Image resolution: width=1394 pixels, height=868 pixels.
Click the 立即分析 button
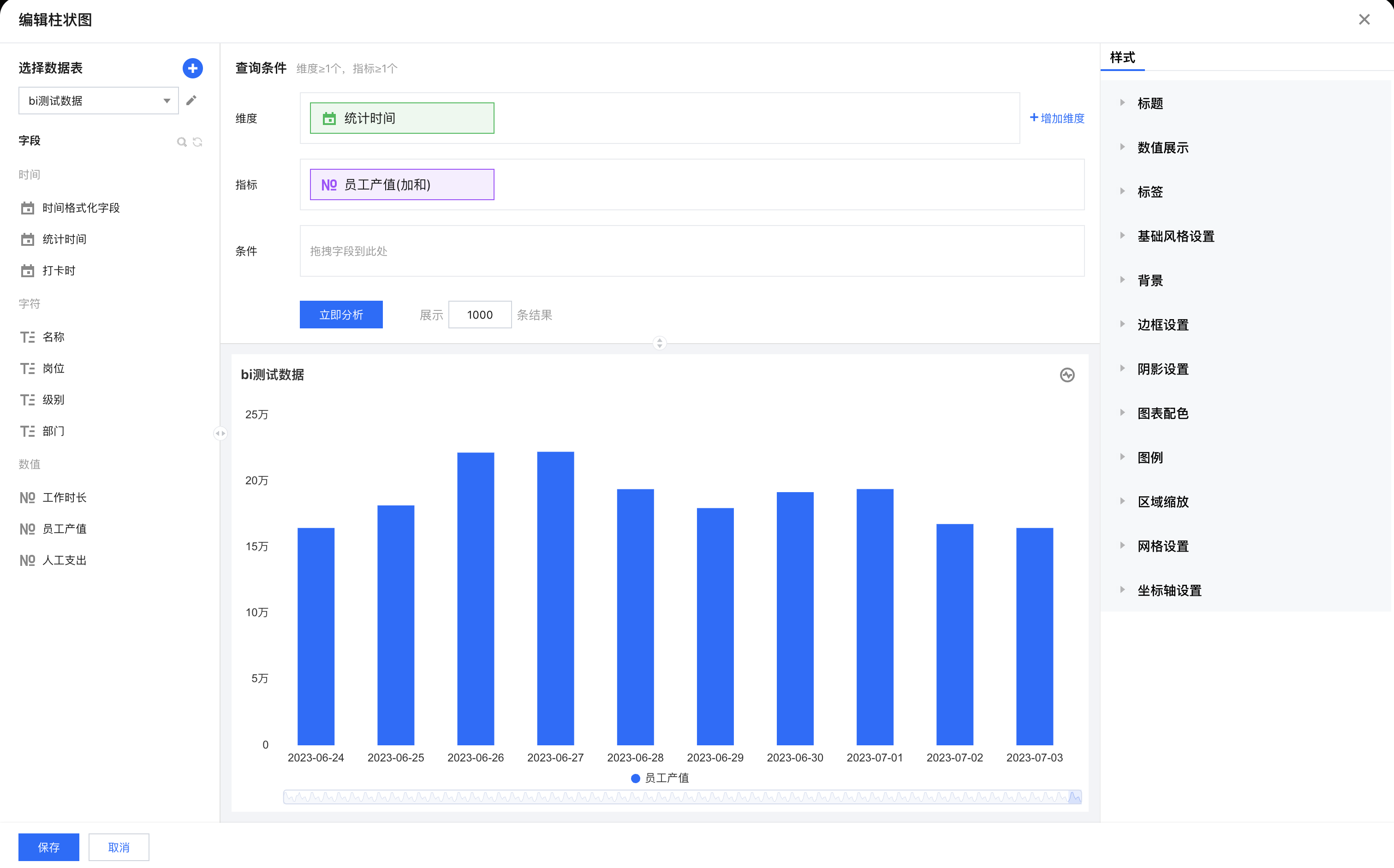[x=341, y=315]
